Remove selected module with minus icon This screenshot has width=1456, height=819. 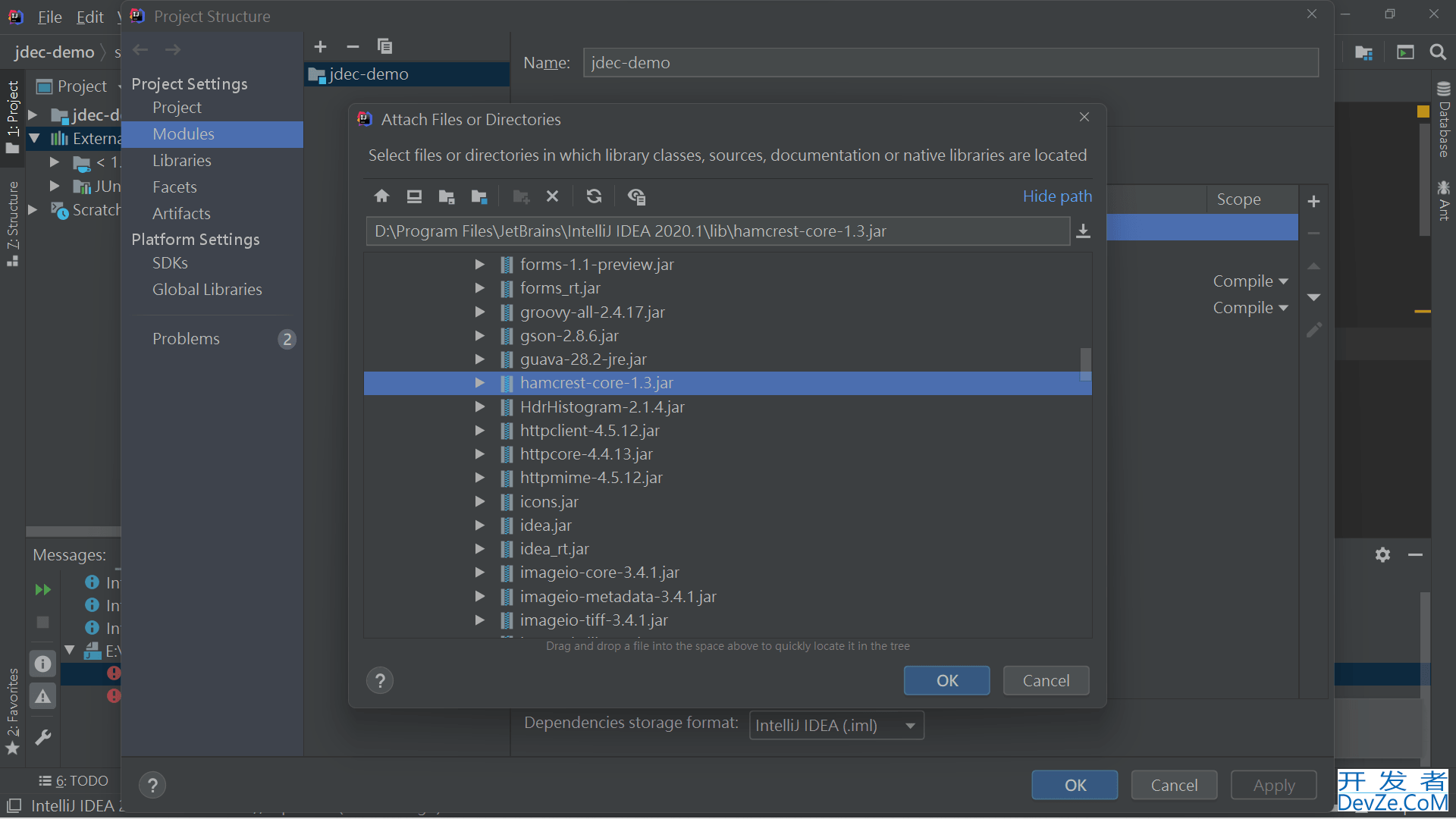pos(353,46)
